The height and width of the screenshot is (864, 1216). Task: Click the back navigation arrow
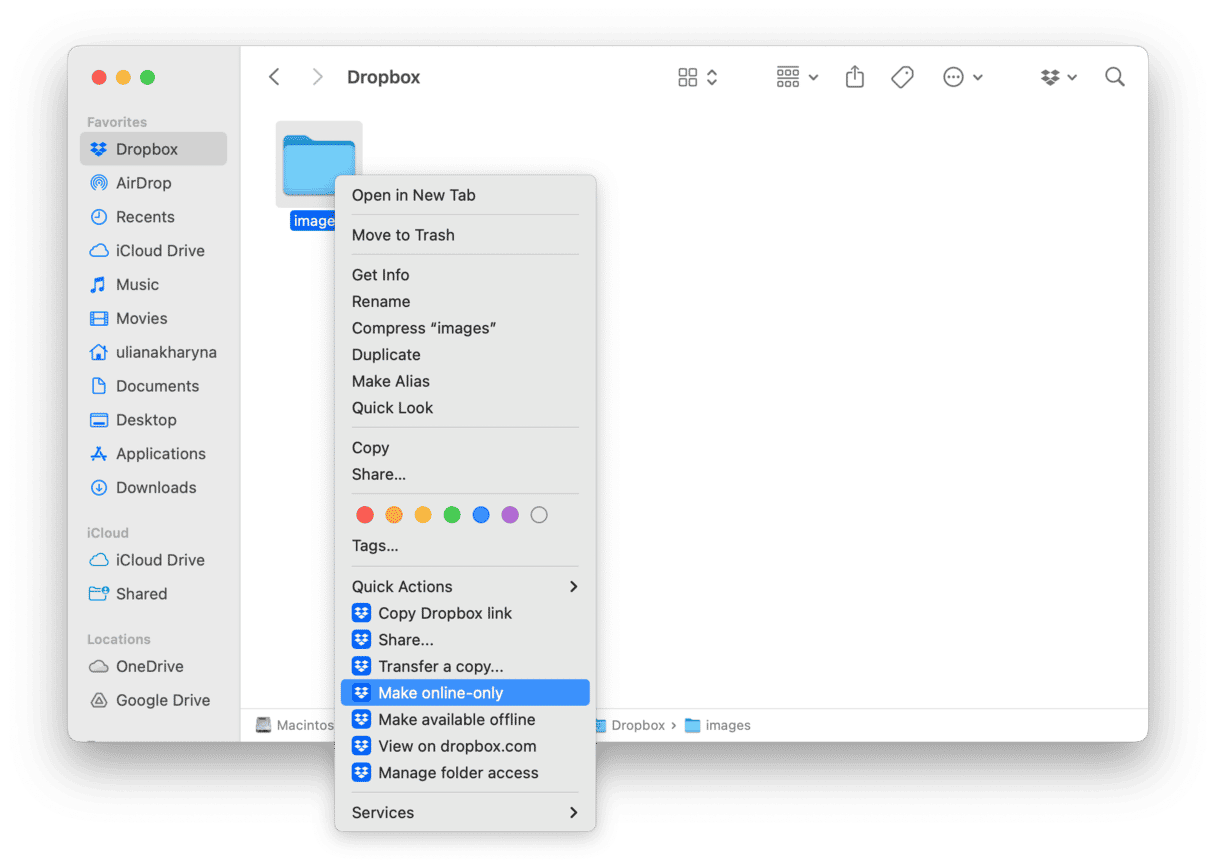pyautogui.click(x=274, y=77)
